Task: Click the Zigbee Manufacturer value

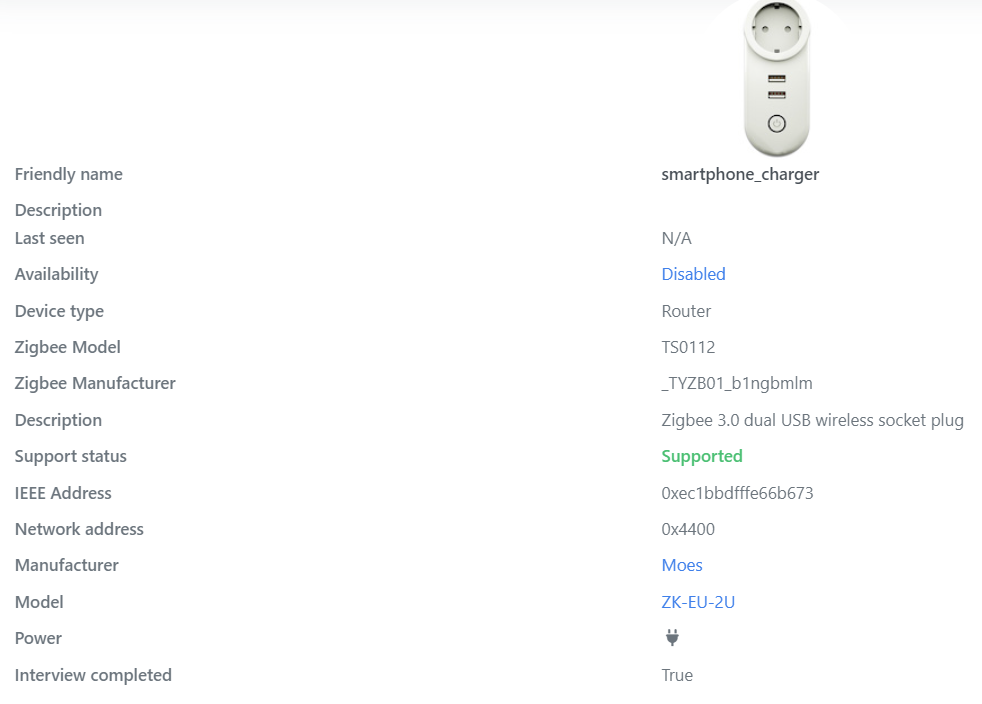Action: pyautogui.click(x=737, y=383)
